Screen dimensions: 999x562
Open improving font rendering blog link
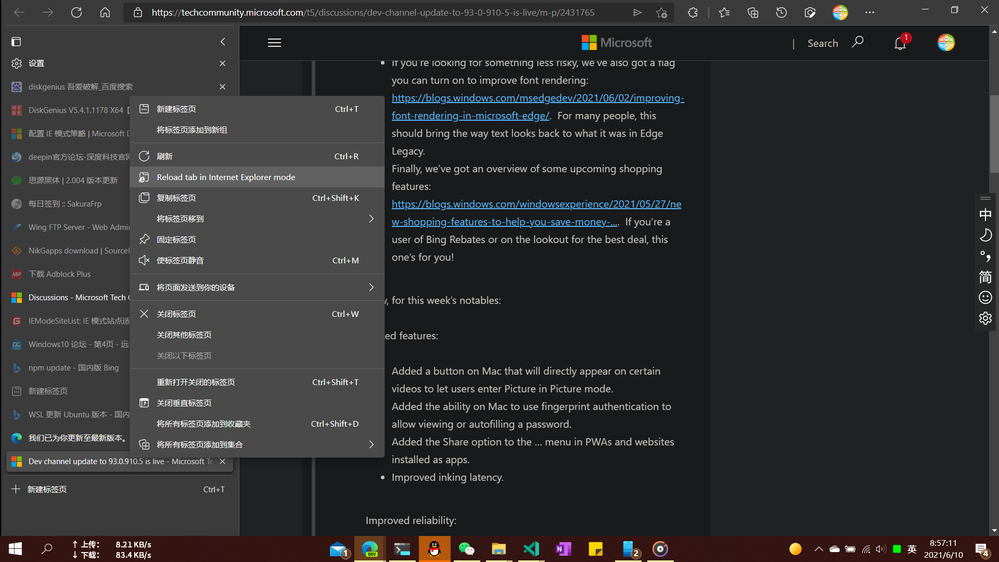point(538,106)
